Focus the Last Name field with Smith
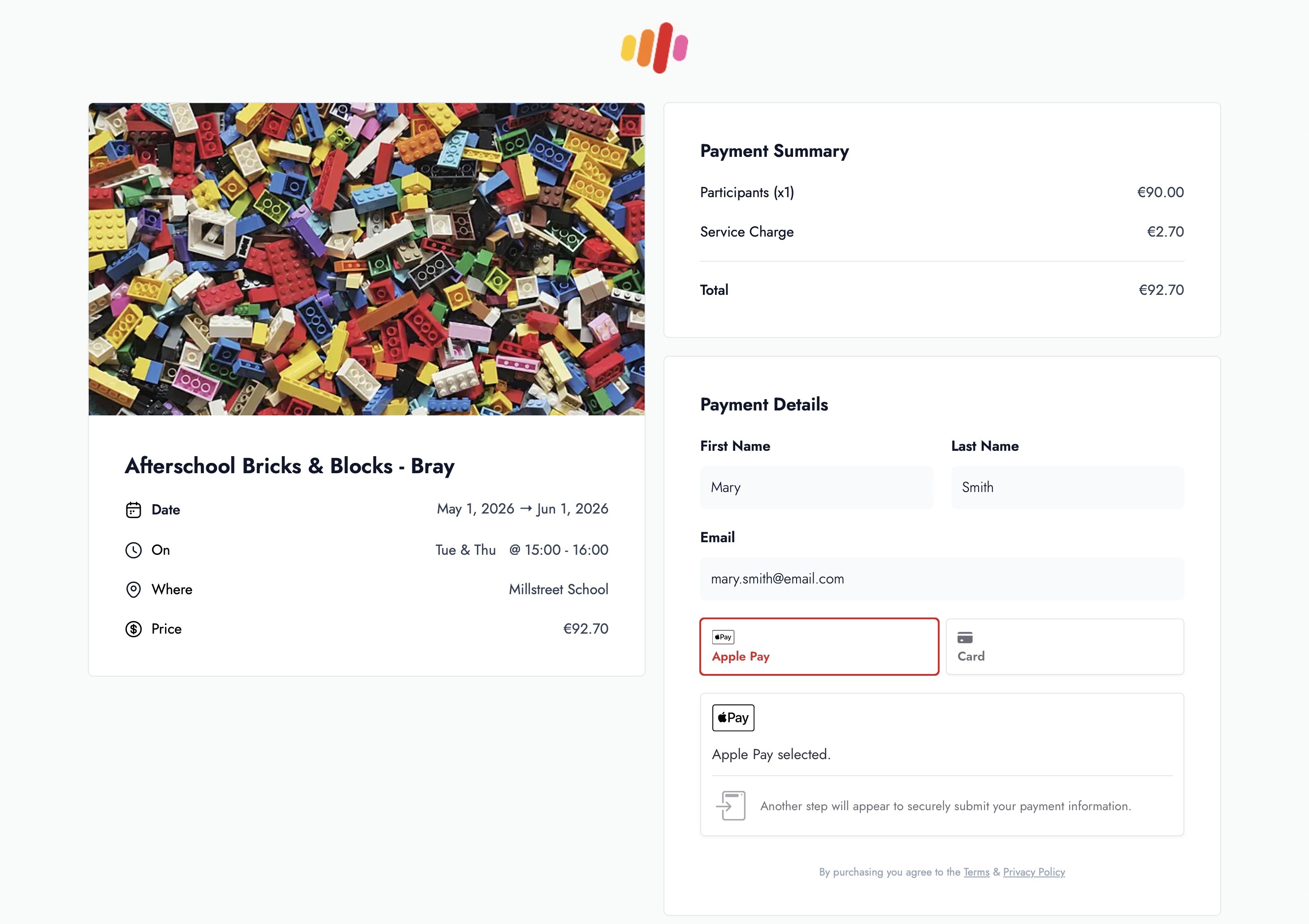The image size is (1309, 924). click(1066, 488)
